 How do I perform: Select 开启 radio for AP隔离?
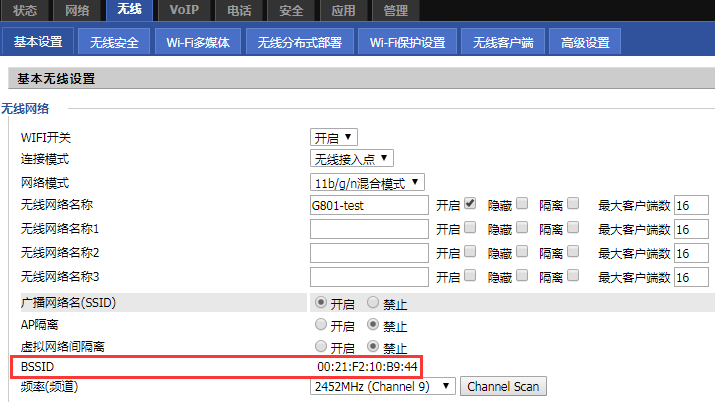click(321, 325)
